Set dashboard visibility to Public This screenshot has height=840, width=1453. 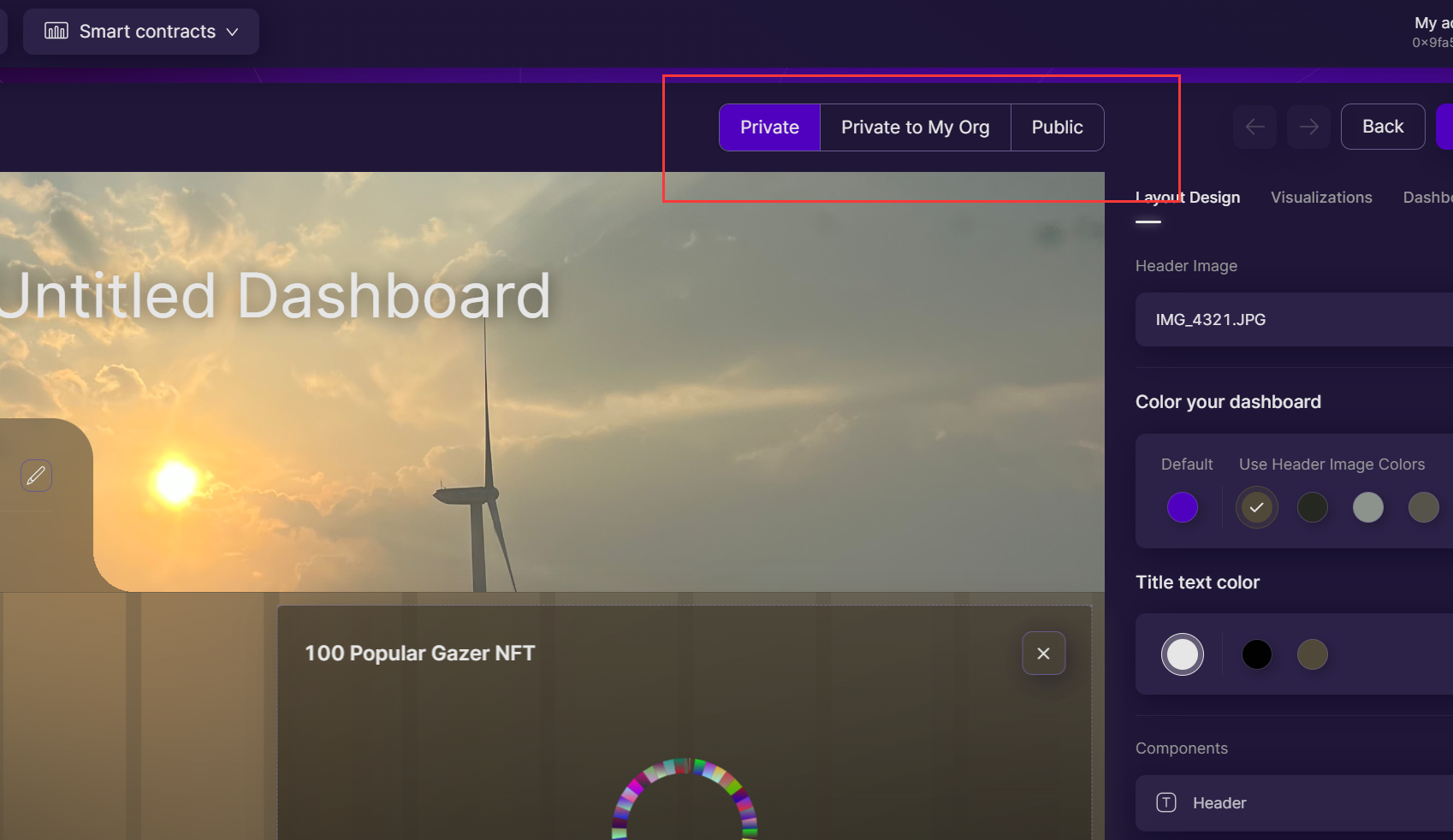point(1057,127)
